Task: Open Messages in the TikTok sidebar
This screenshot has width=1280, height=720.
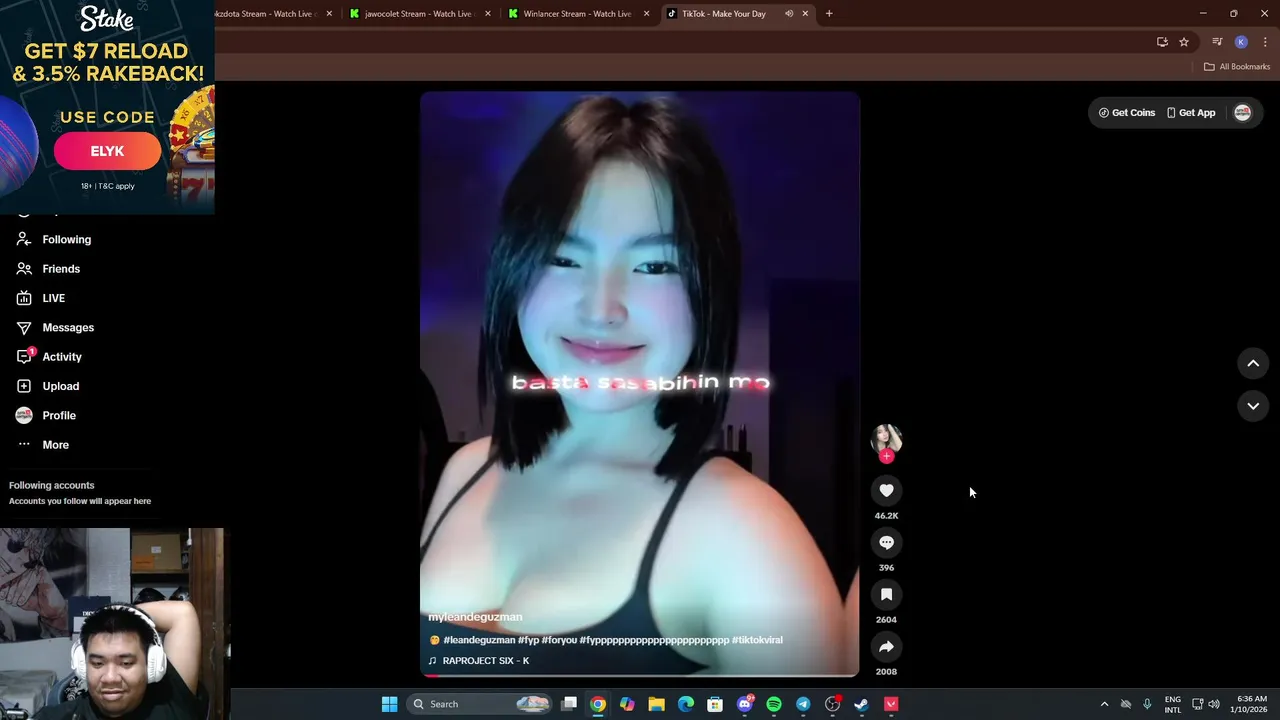Action: click(68, 327)
